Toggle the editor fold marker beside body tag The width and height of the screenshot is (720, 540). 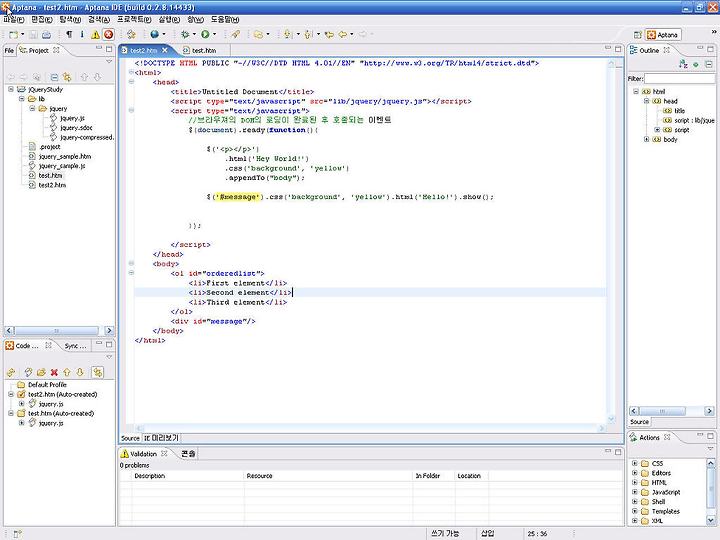pos(131,264)
